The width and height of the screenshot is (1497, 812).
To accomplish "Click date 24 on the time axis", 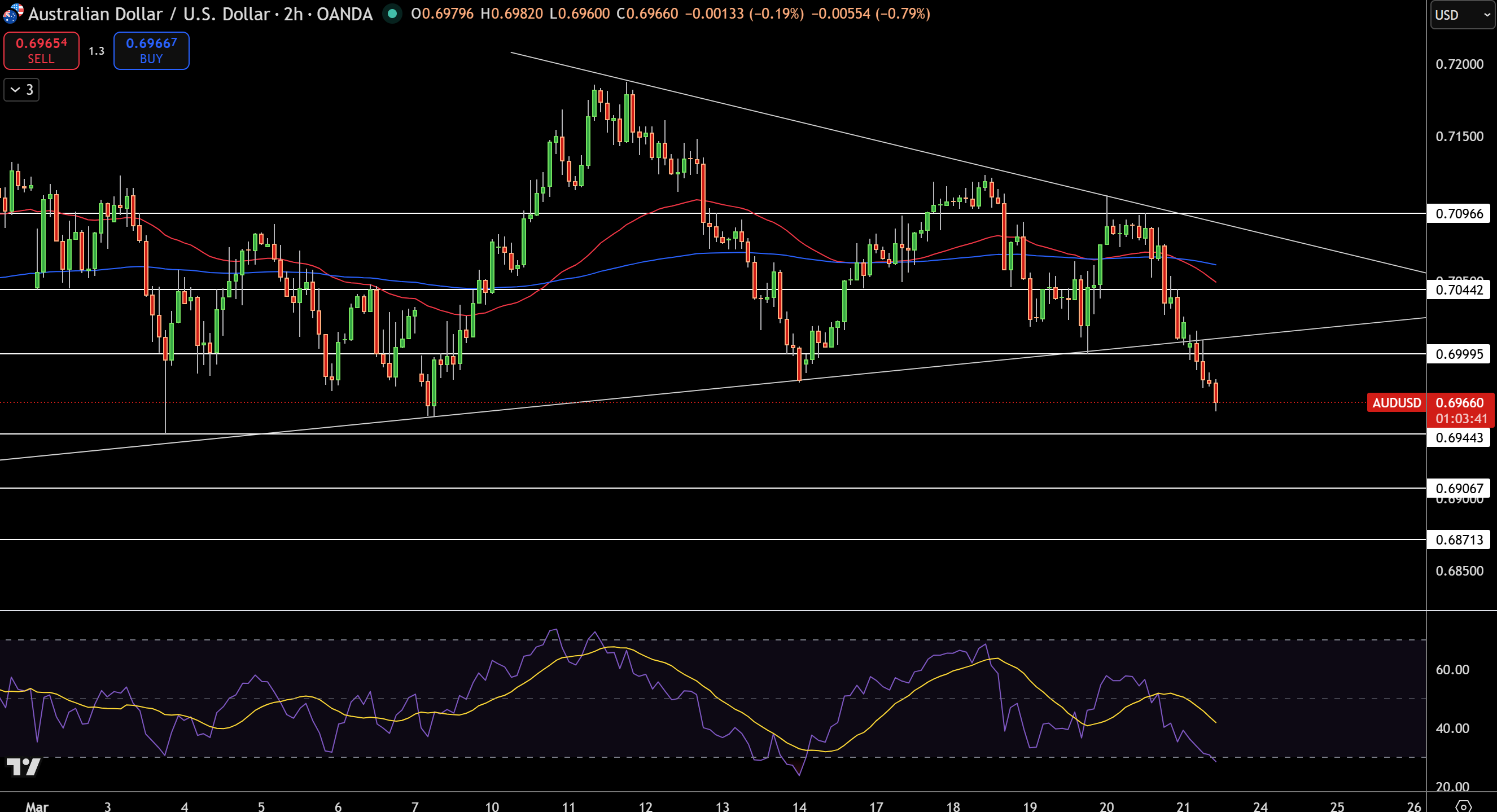I will pyautogui.click(x=1260, y=806).
